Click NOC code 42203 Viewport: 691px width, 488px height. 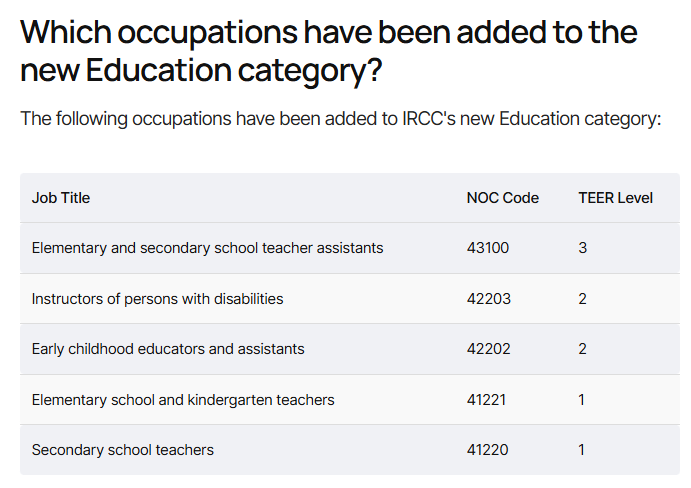489,299
